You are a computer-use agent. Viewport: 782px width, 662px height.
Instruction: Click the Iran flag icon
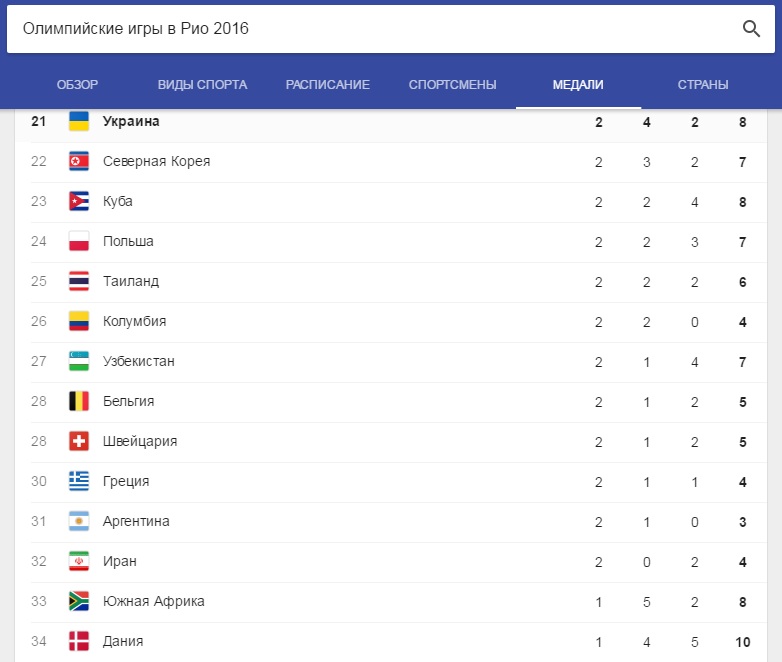pos(79,561)
